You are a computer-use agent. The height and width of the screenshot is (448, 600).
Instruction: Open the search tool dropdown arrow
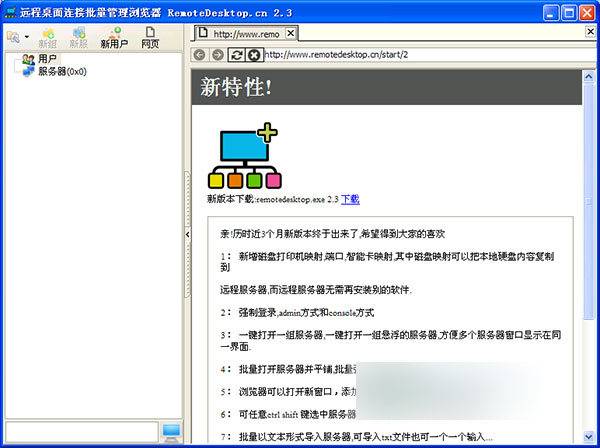(x=27, y=37)
